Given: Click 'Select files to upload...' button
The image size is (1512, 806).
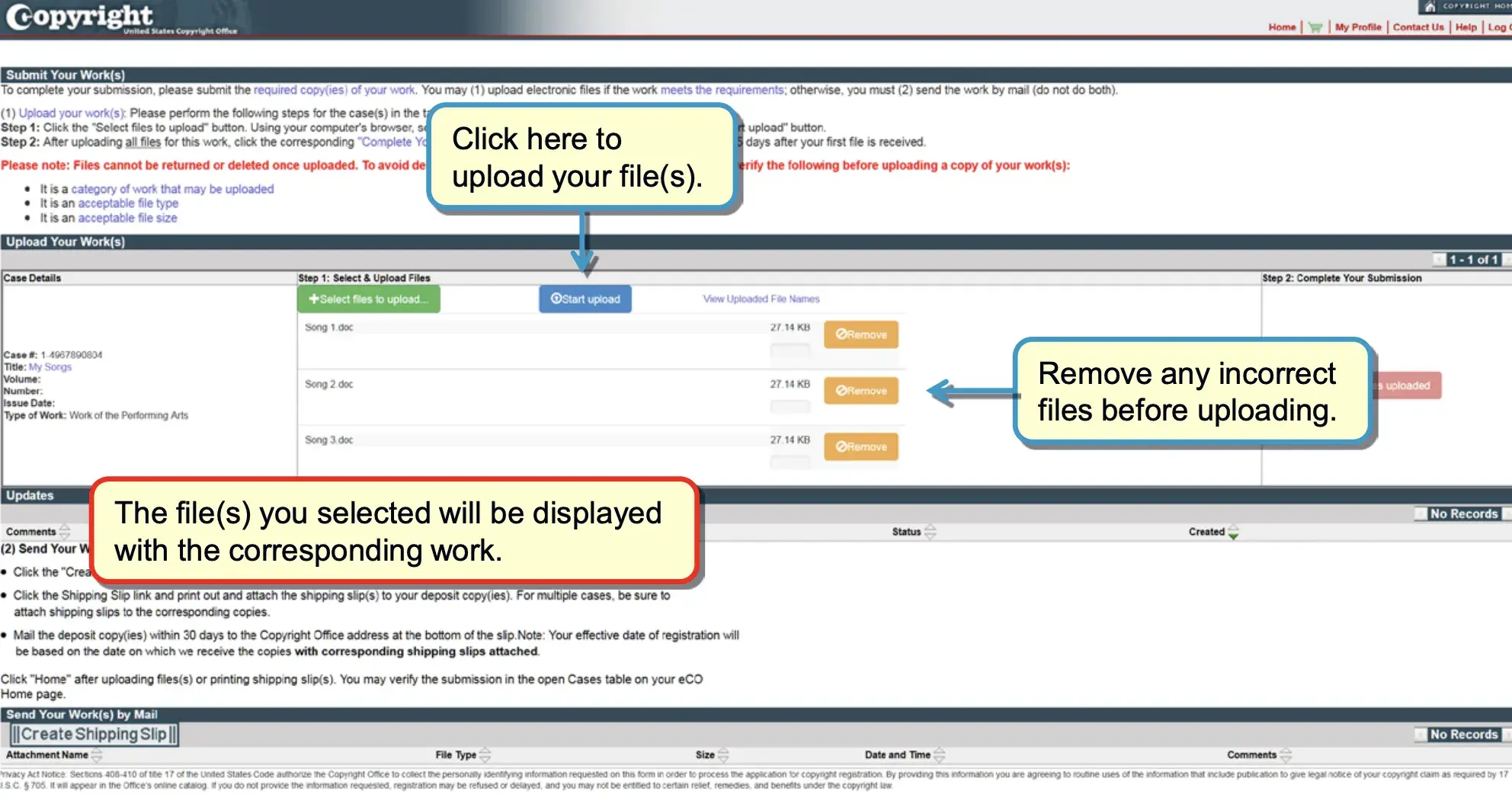Looking at the screenshot, I should [x=369, y=299].
